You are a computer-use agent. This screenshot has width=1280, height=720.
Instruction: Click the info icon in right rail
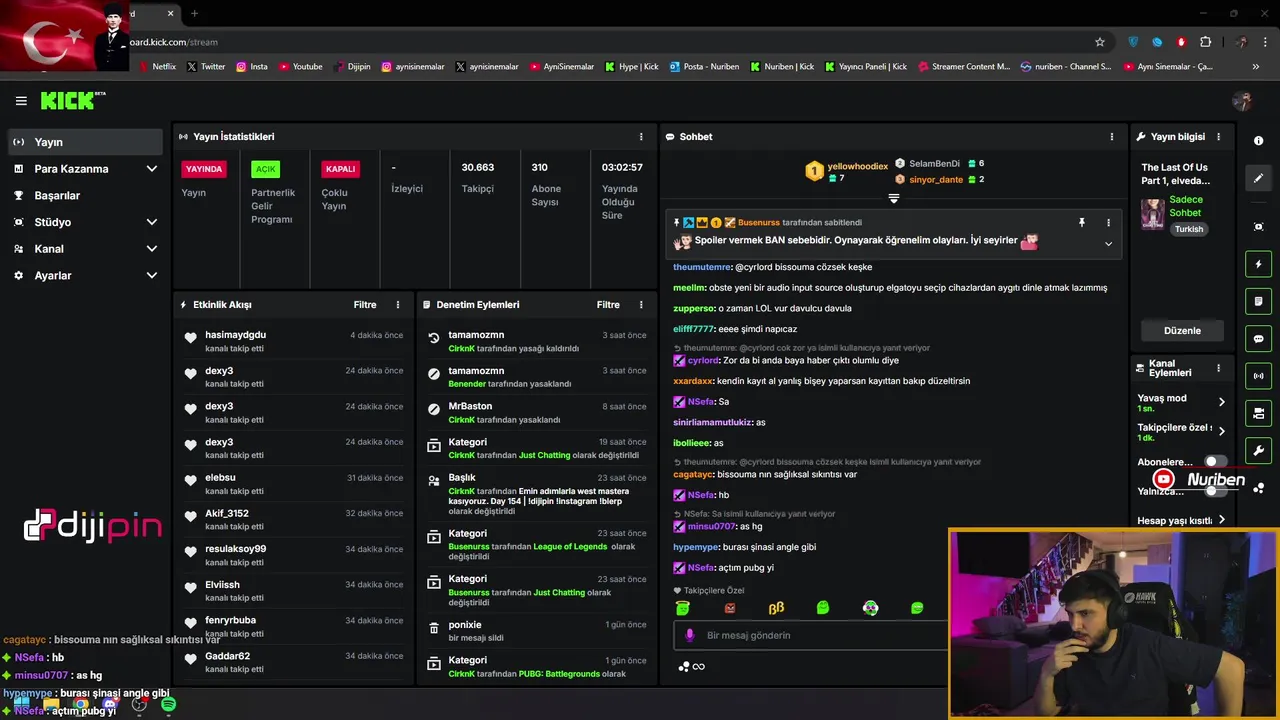pos(1259,141)
